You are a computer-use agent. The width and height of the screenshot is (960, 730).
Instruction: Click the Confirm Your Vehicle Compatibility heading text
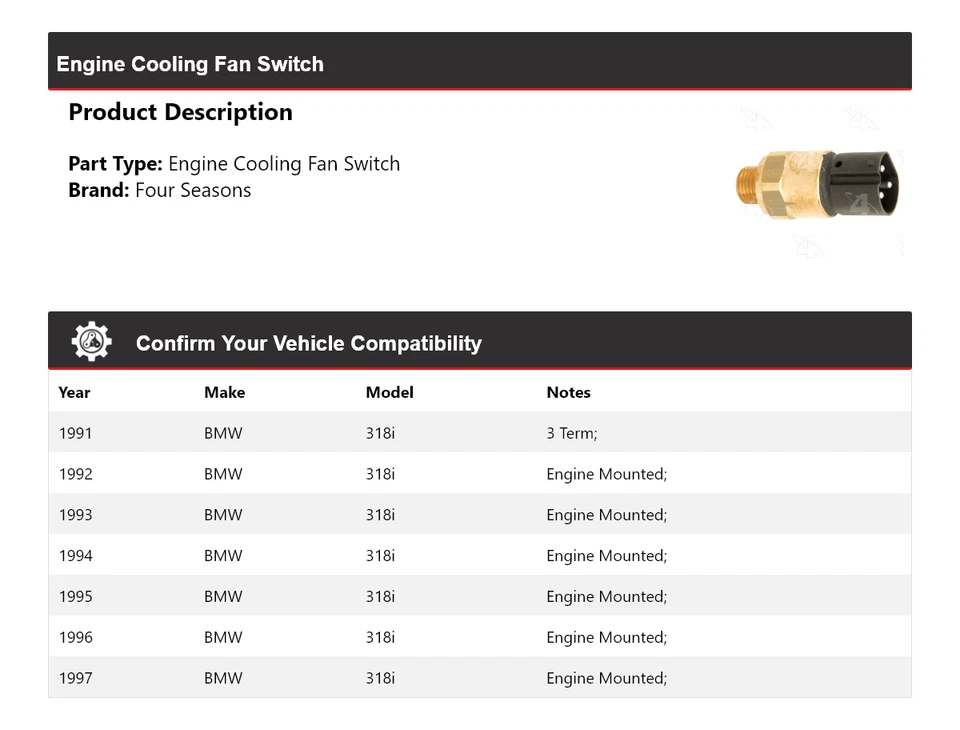click(308, 343)
